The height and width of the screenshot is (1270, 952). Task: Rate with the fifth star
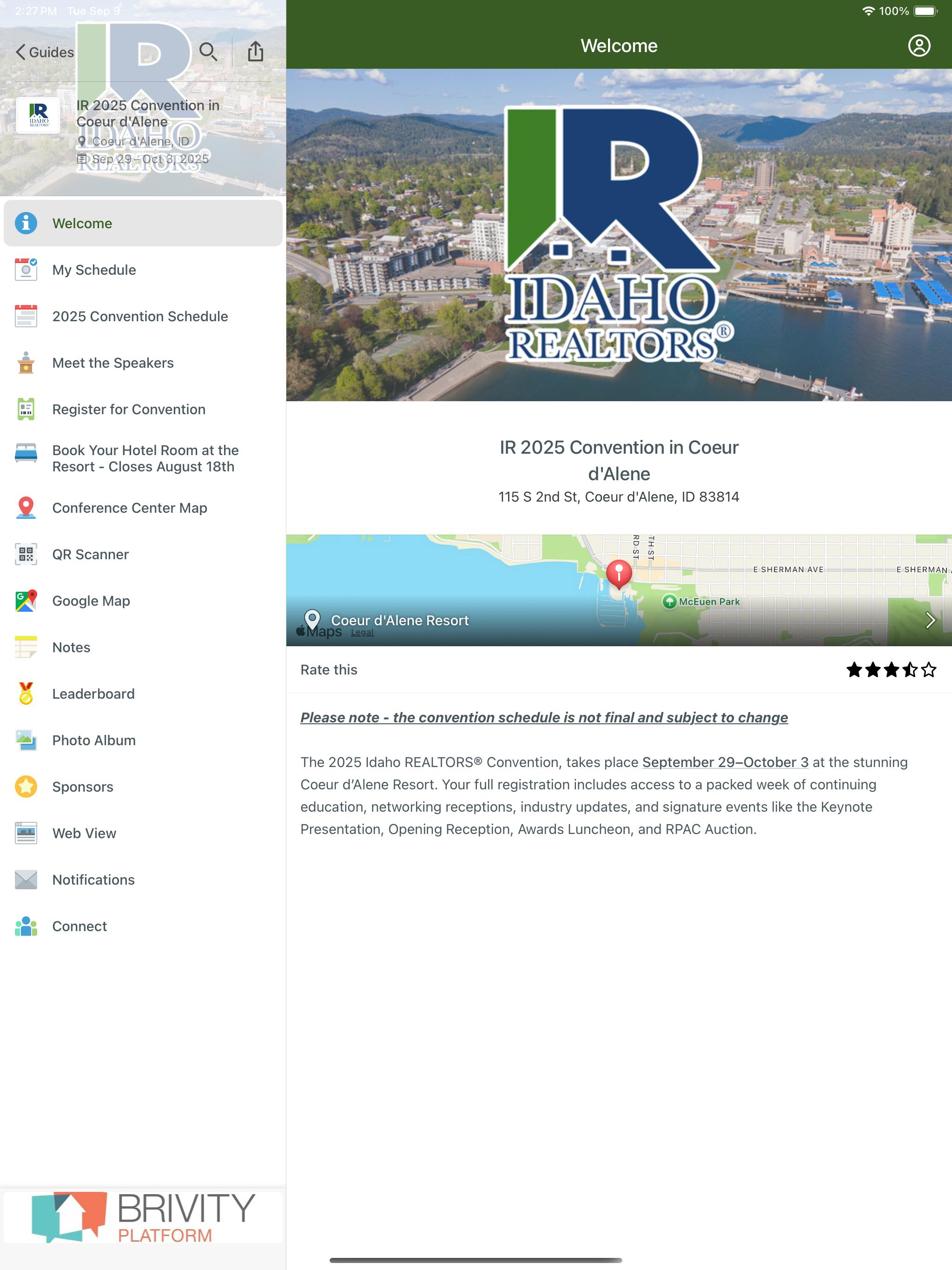tap(928, 669)
